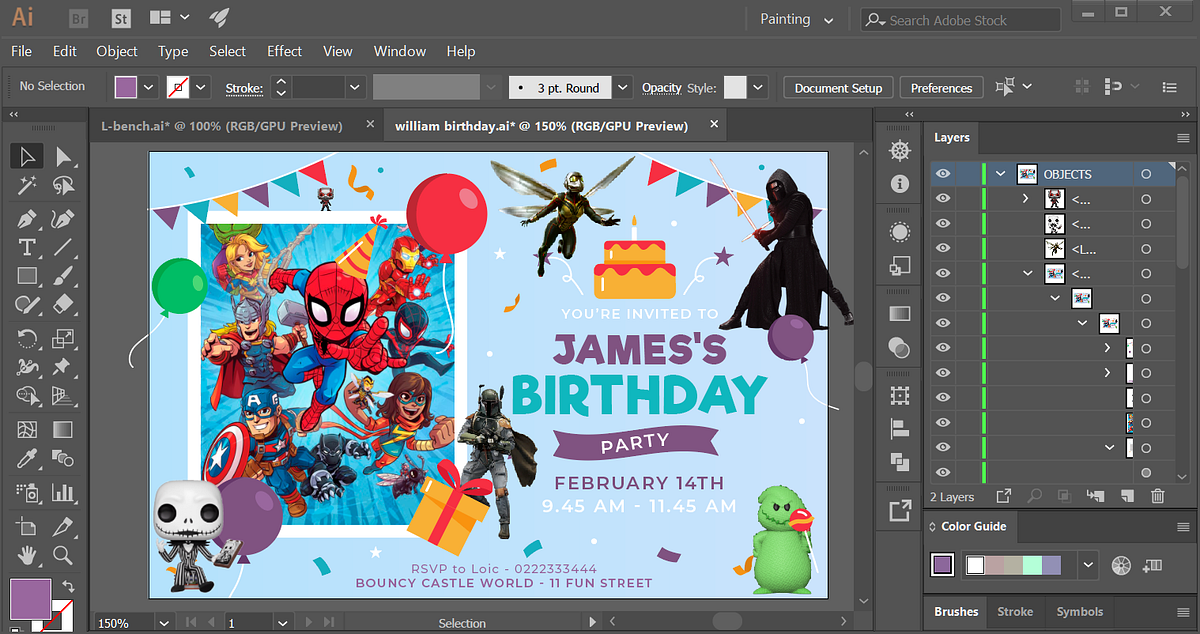Expand the first sublayer under OBJECTS
This screenshot has width=1200, height=634.
pos(1026,199)
